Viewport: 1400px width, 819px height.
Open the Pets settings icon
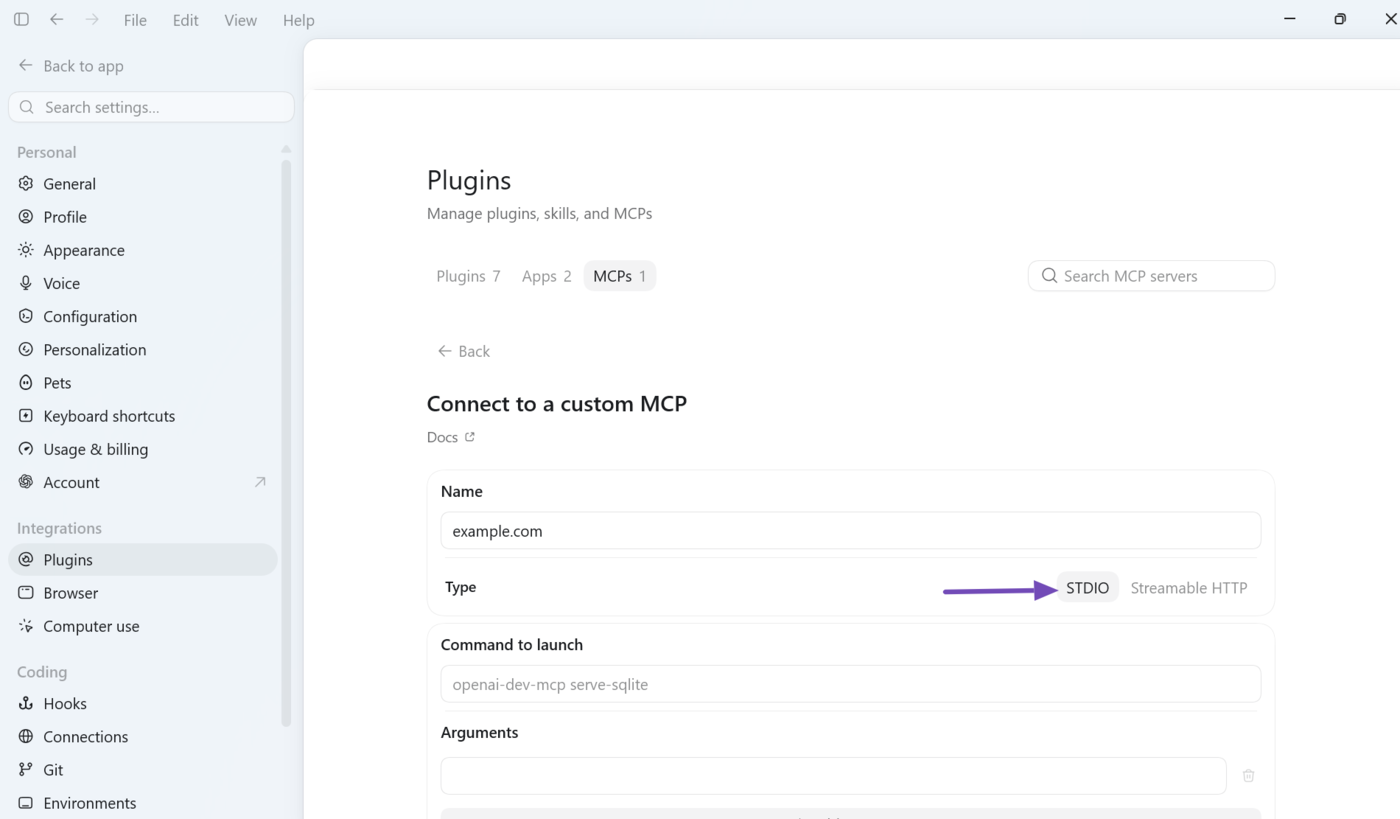pos(26,382)
